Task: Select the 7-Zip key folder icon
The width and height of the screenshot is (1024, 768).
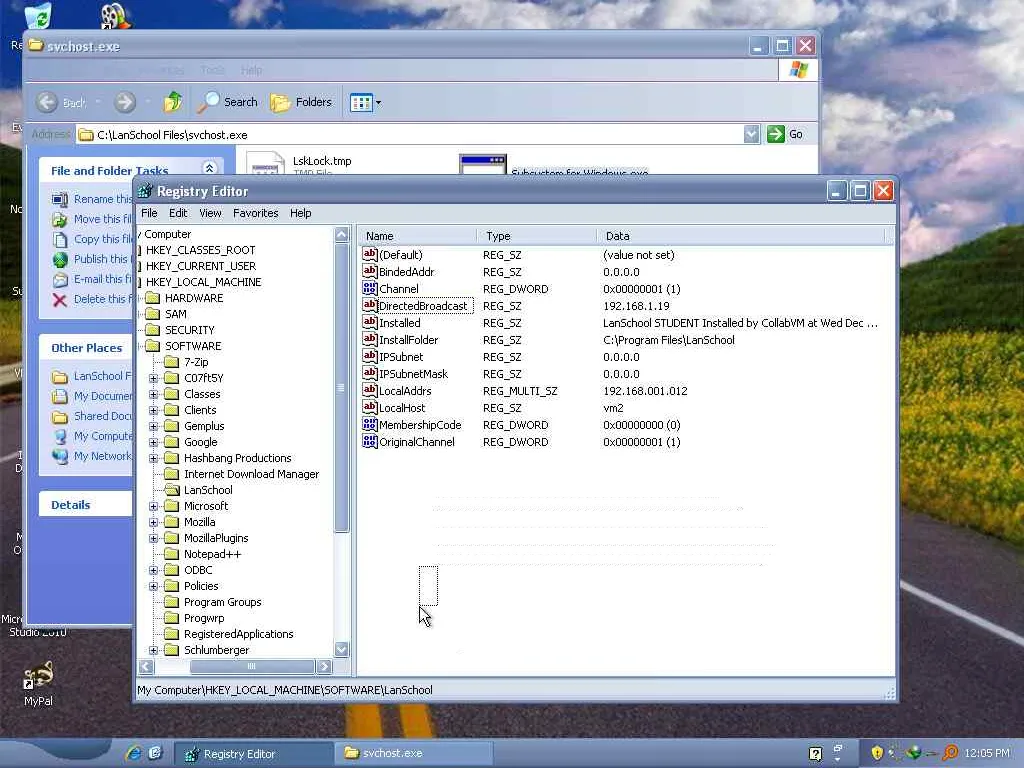Action: tap(172, 362)
